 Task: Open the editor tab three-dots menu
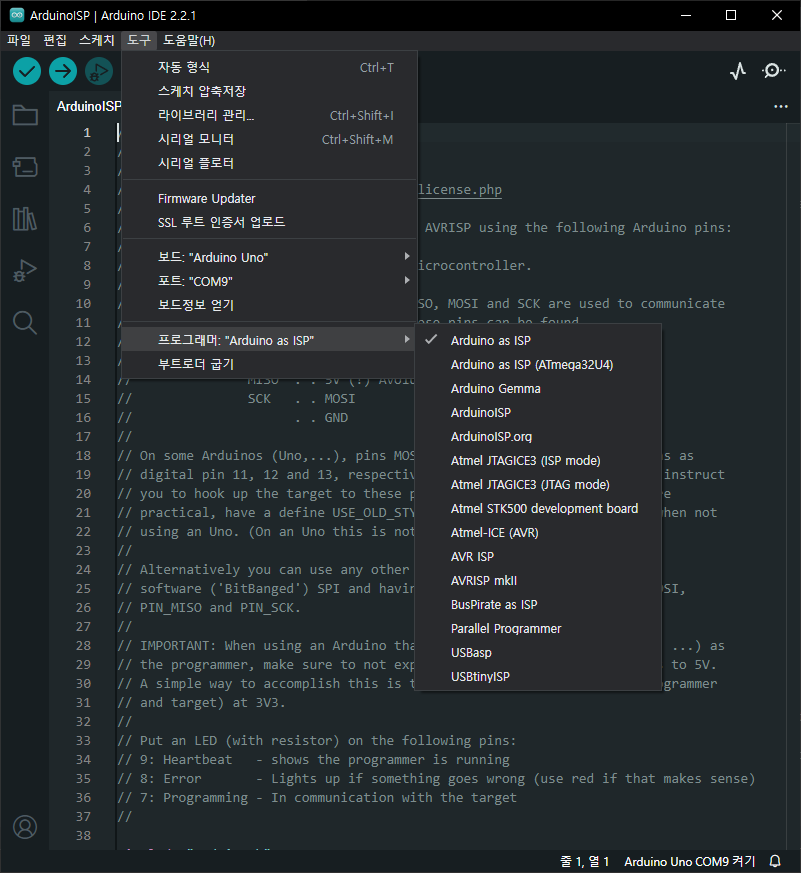[781, 106]
